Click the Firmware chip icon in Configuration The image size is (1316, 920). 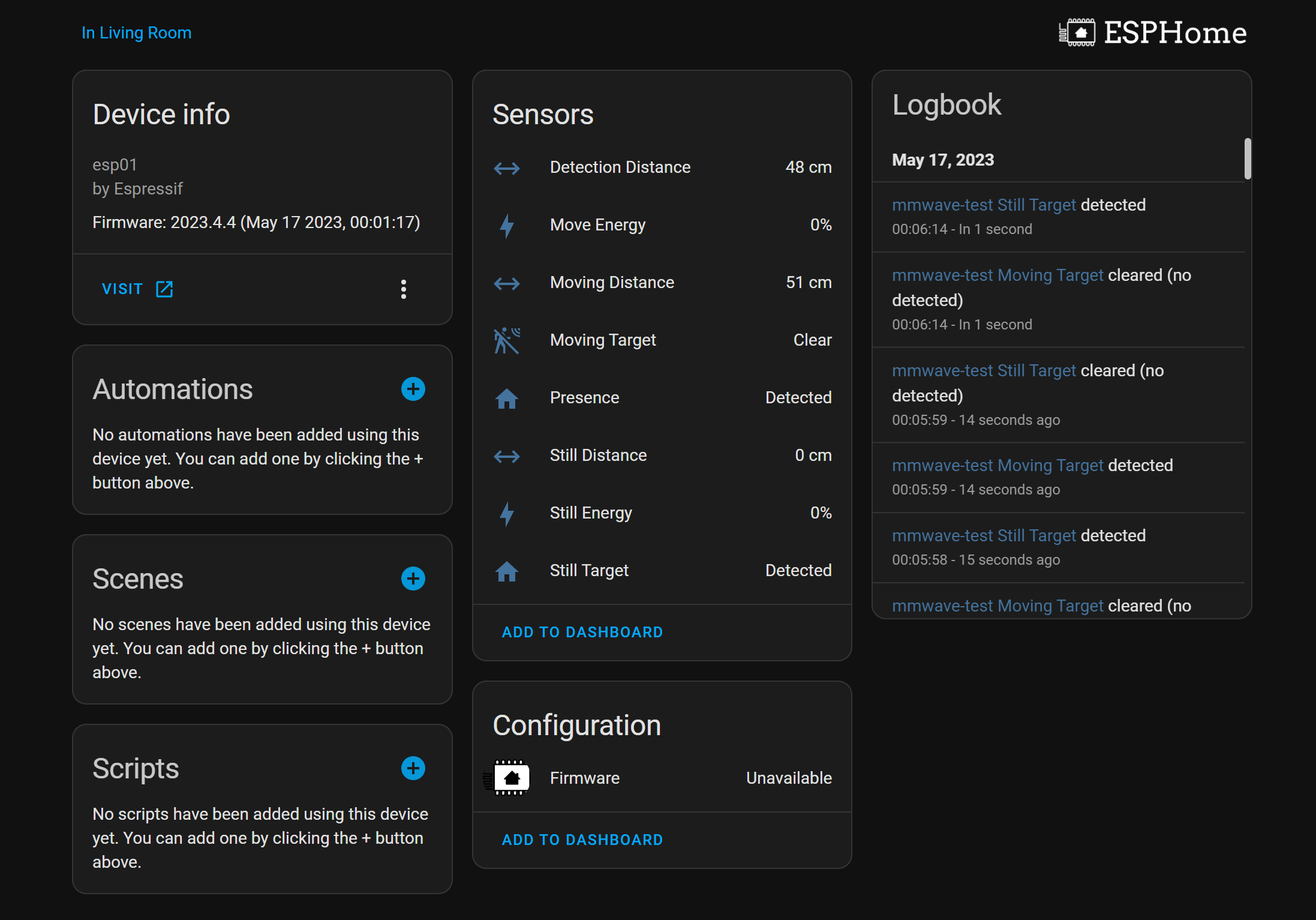click(510, 778)
